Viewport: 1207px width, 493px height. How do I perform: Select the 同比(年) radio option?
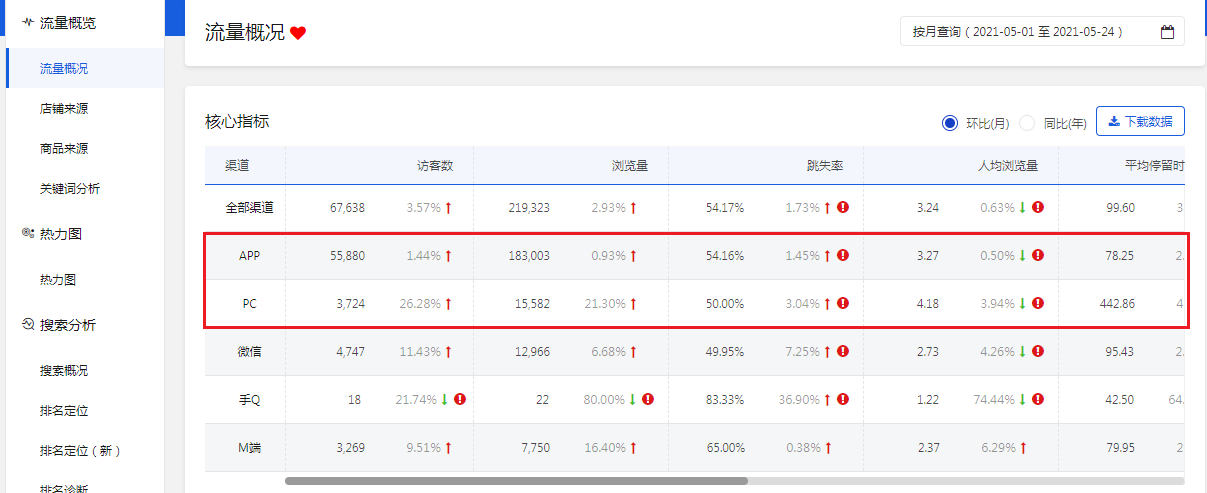pos(1027,123)
